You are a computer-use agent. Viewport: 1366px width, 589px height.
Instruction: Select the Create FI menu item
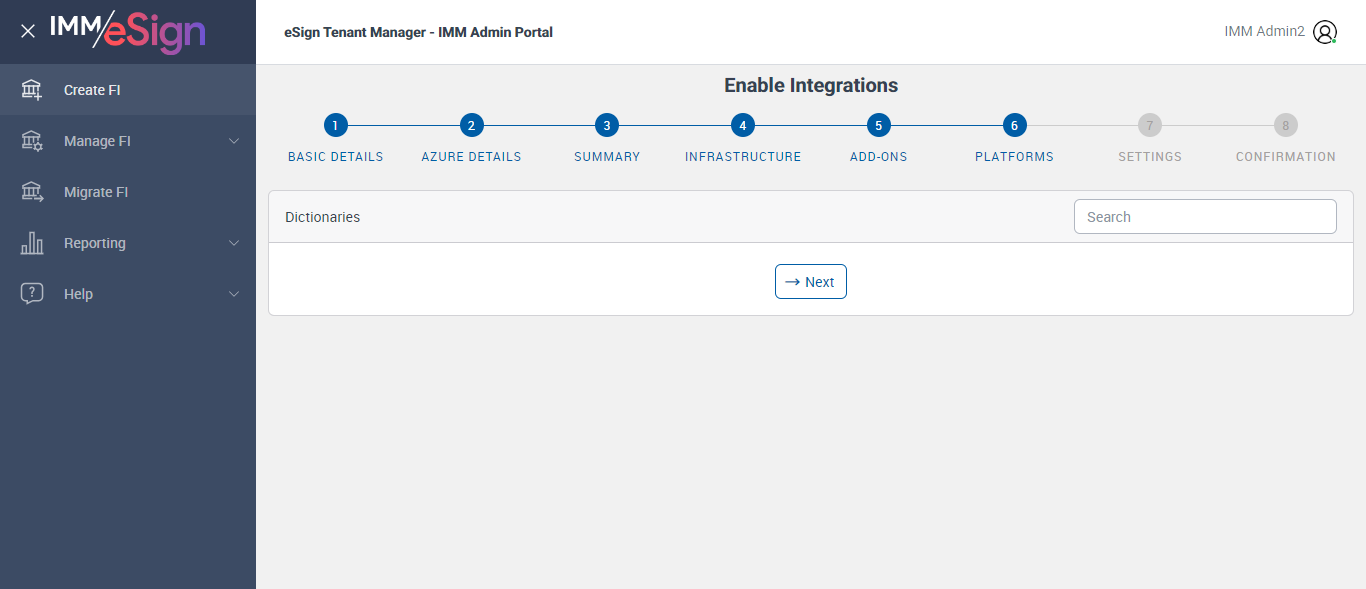(92, 90)
